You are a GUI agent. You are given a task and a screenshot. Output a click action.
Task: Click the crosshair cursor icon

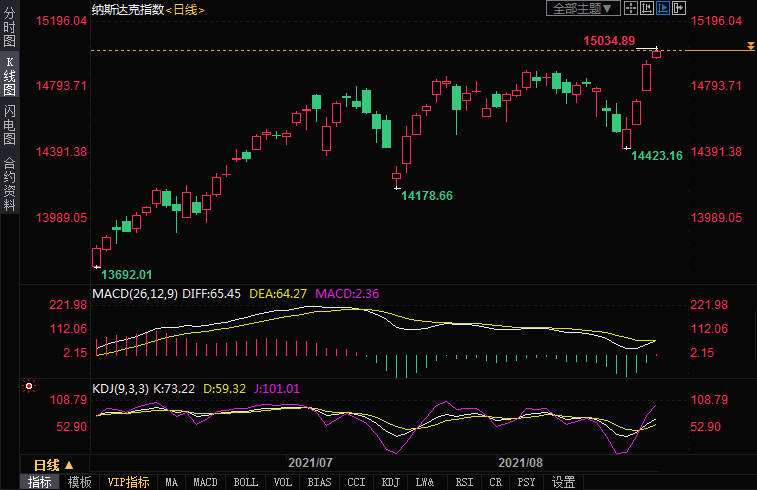click(630, 9)
